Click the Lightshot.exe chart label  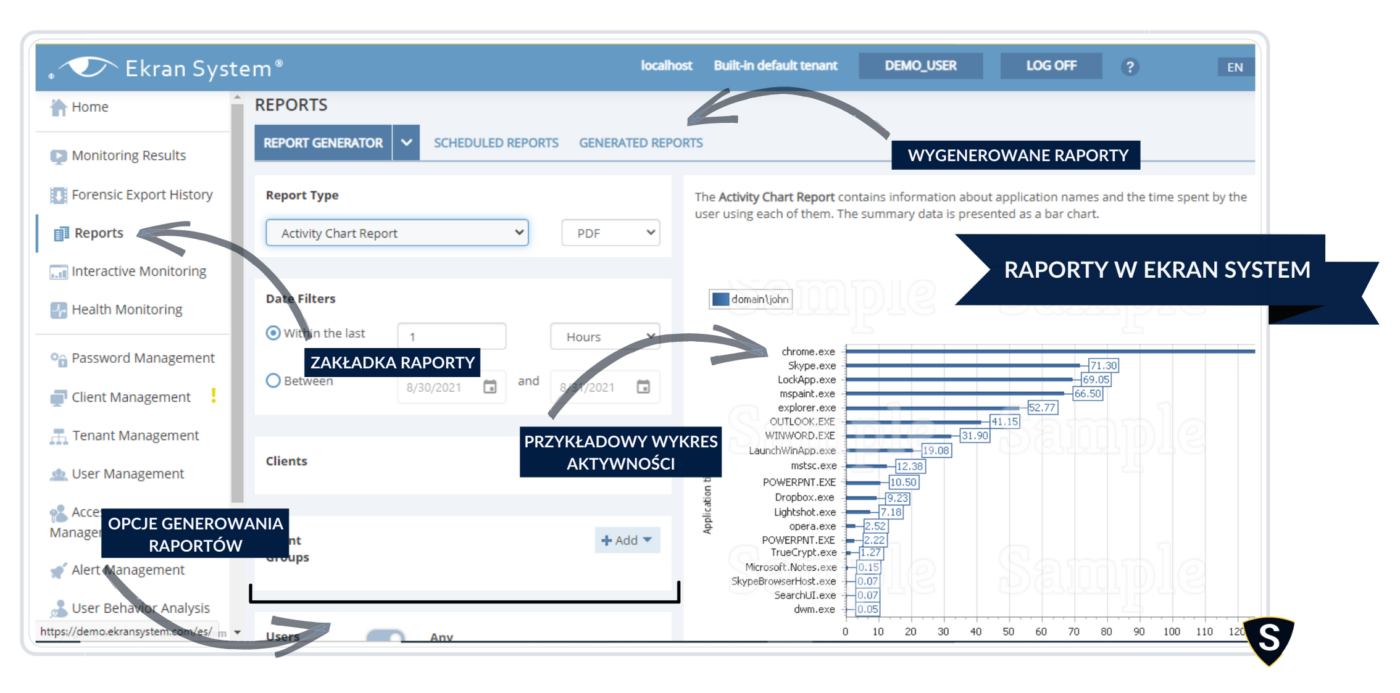tap(805, 512)
